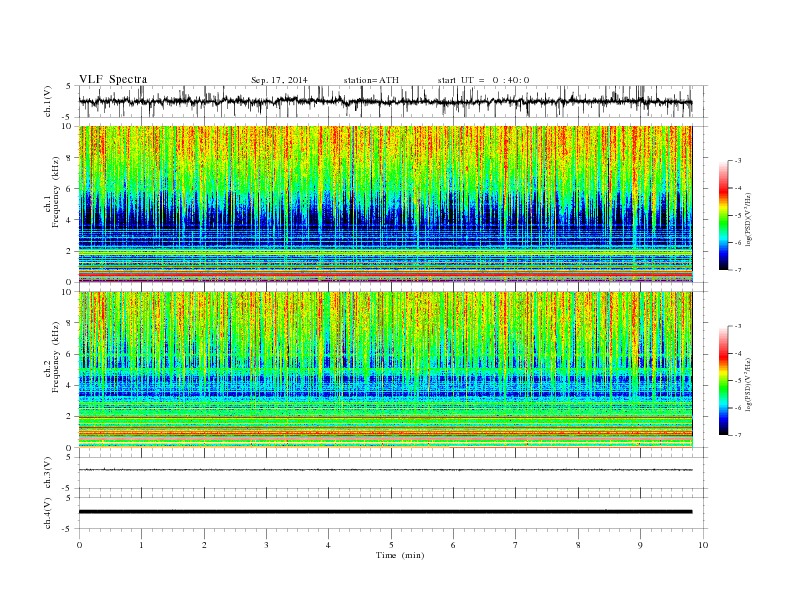Click the ch.1(V) waveform axis label
The width and height of the screenshot is (792, 612).
48,102
